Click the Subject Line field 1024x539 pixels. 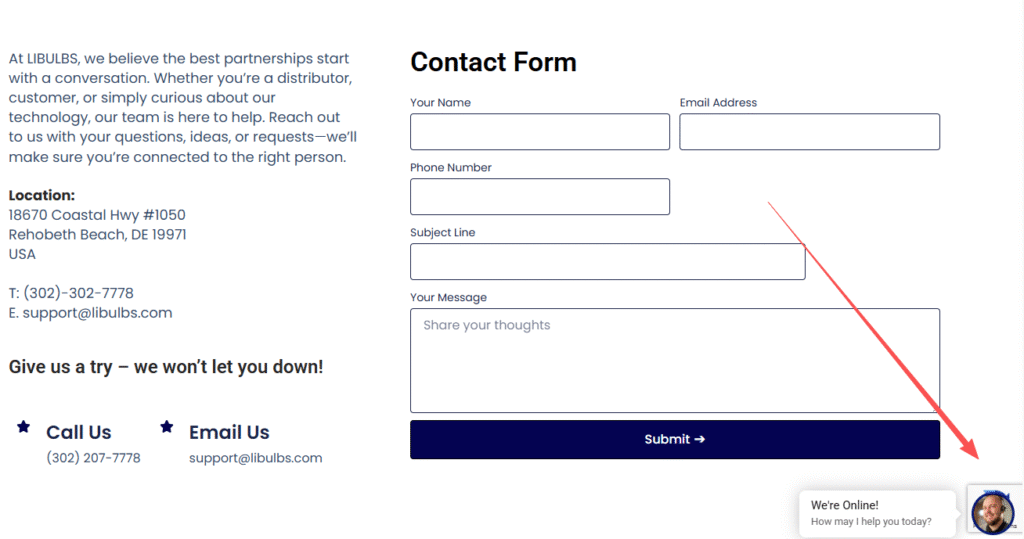click(607, 262)
